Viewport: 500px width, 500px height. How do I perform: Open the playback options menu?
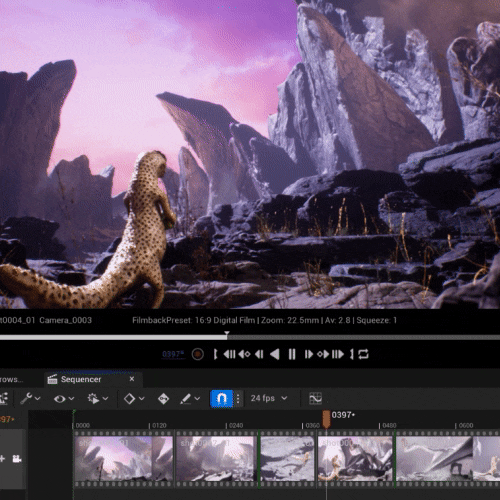click(x=97, y=399)
